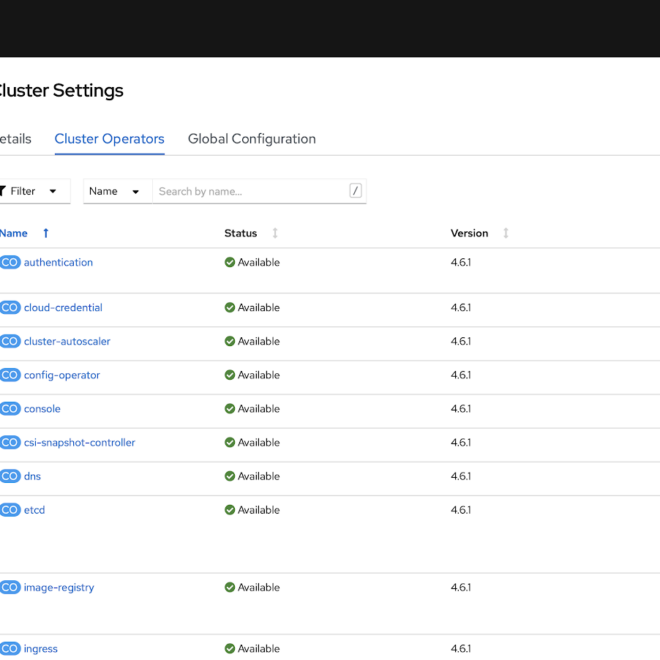Click the CO badge beside ingress

10,649
